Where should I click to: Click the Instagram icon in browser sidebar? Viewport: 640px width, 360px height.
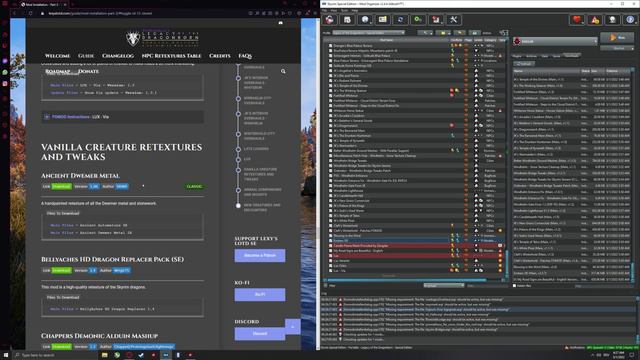click(x=5, y=84)
